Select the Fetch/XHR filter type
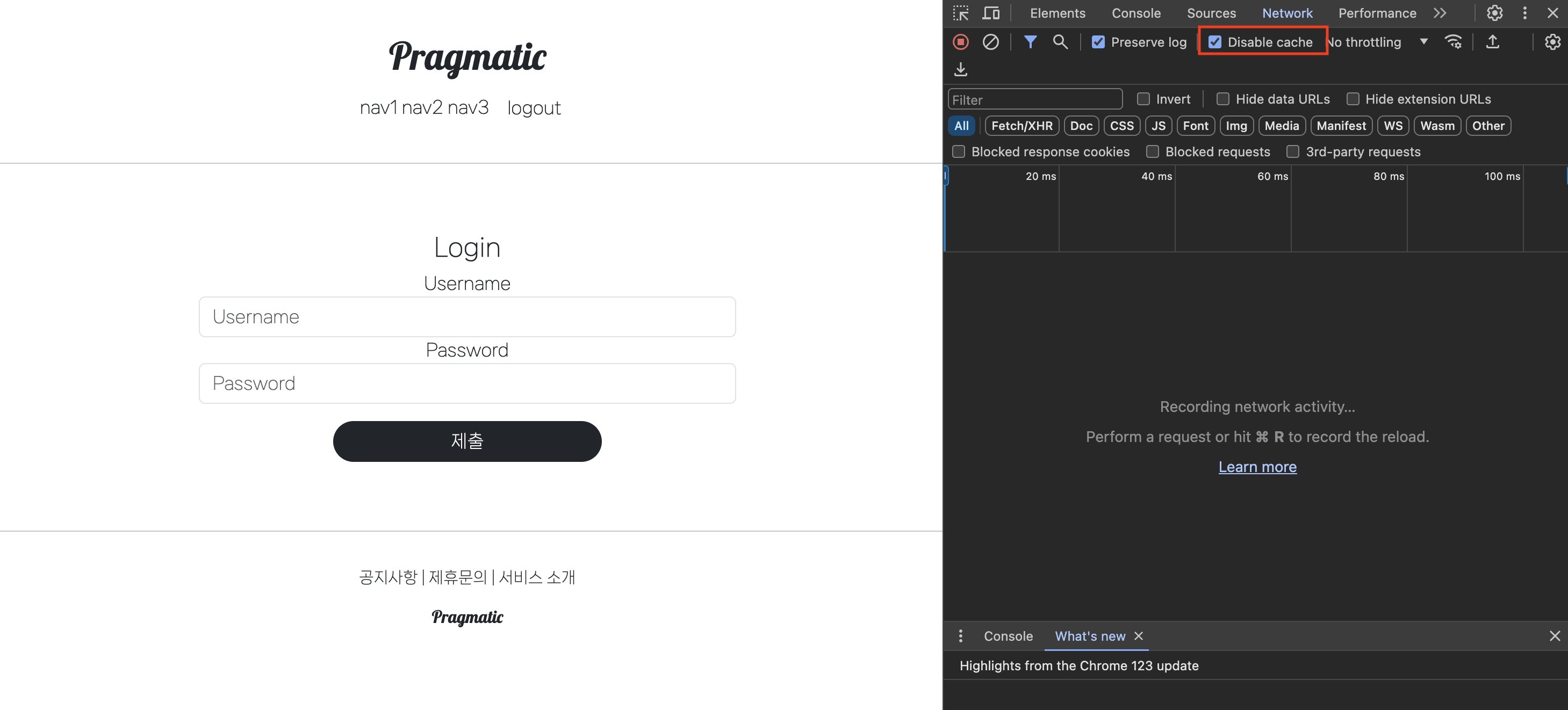This screenshot has height=710, width=1568. coord(1021,126)
